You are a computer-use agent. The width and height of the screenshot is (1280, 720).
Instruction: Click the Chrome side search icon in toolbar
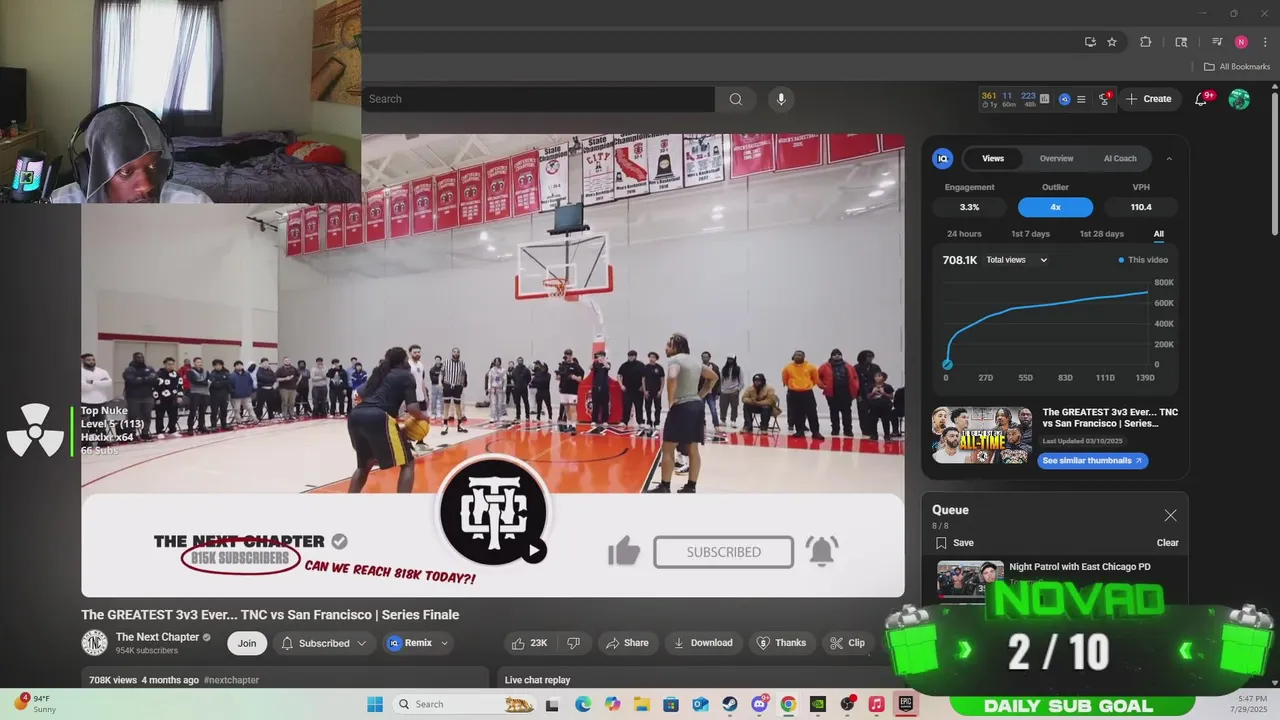1181,42
